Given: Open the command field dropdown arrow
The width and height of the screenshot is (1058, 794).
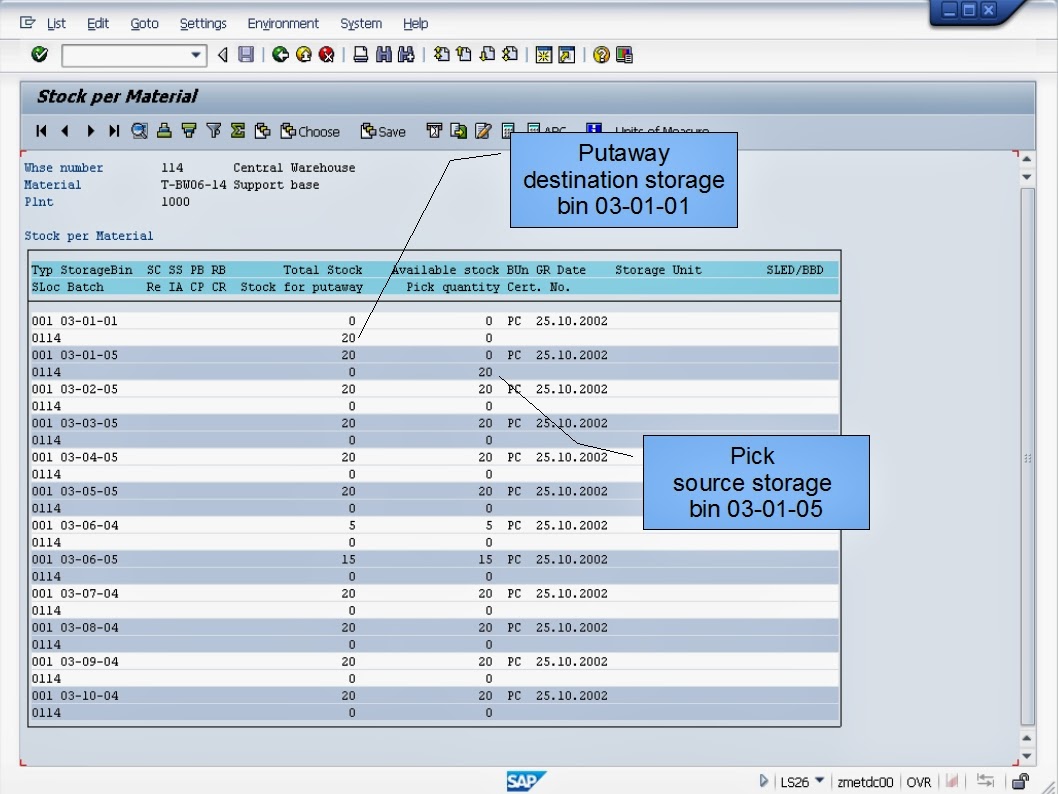Looking at the screenshot, I should tap(196, 55).
